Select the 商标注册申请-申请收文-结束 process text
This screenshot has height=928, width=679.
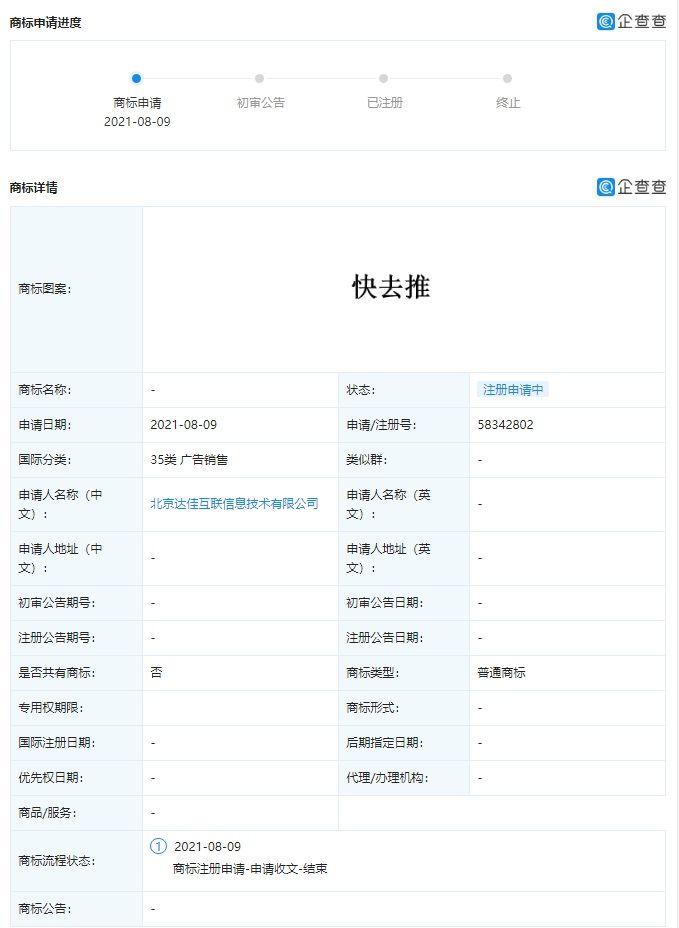(x=250, y=868)
